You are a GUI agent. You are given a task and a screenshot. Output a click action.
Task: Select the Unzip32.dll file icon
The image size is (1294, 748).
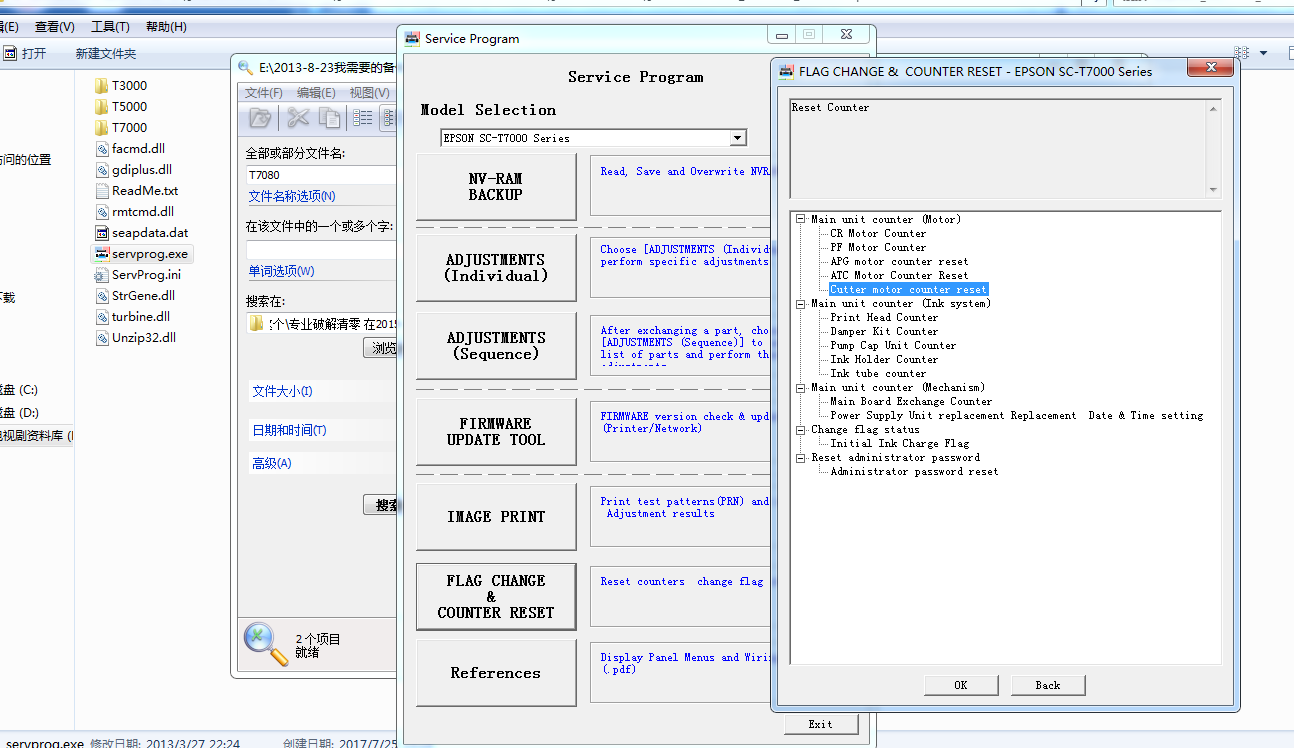[x=102, y=337]
